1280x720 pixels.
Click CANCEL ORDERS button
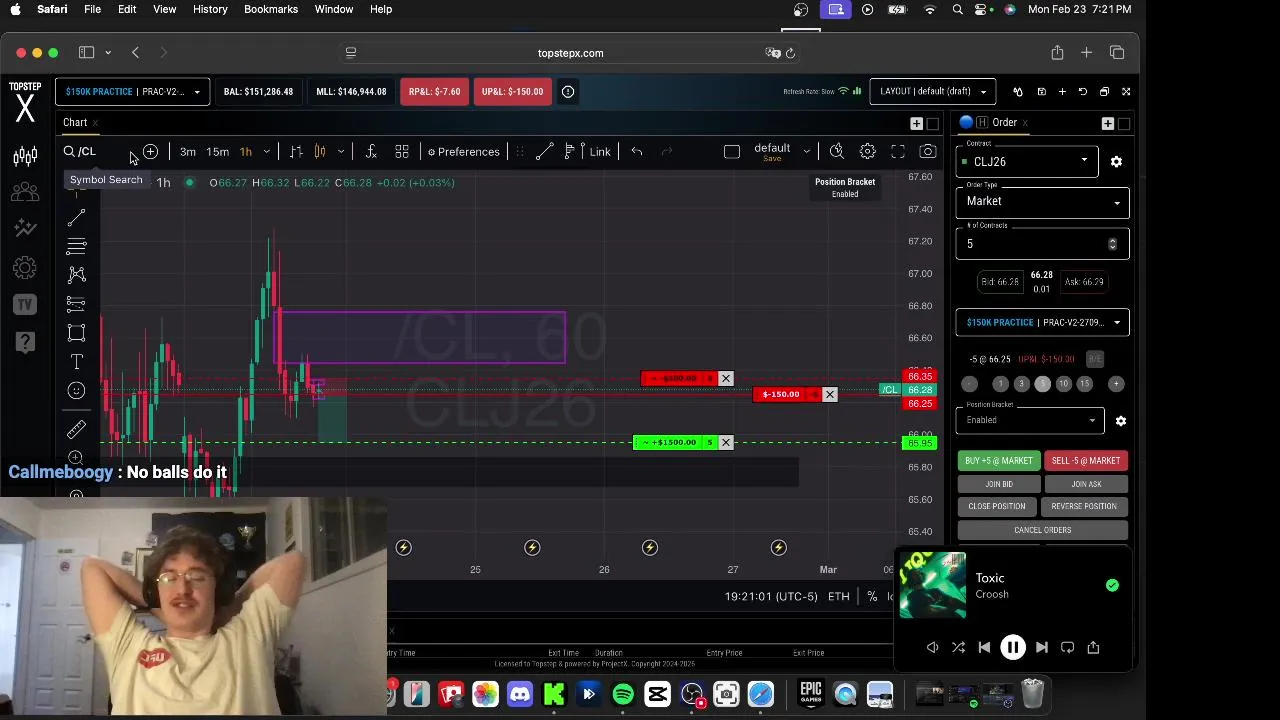click(1042, 530)
